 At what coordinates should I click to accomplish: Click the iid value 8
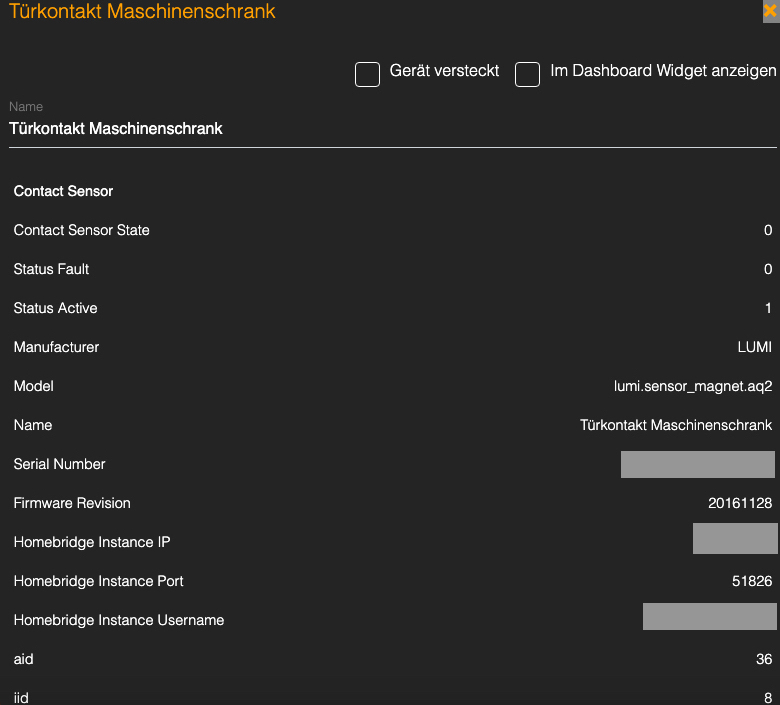[x=768, y=697]
